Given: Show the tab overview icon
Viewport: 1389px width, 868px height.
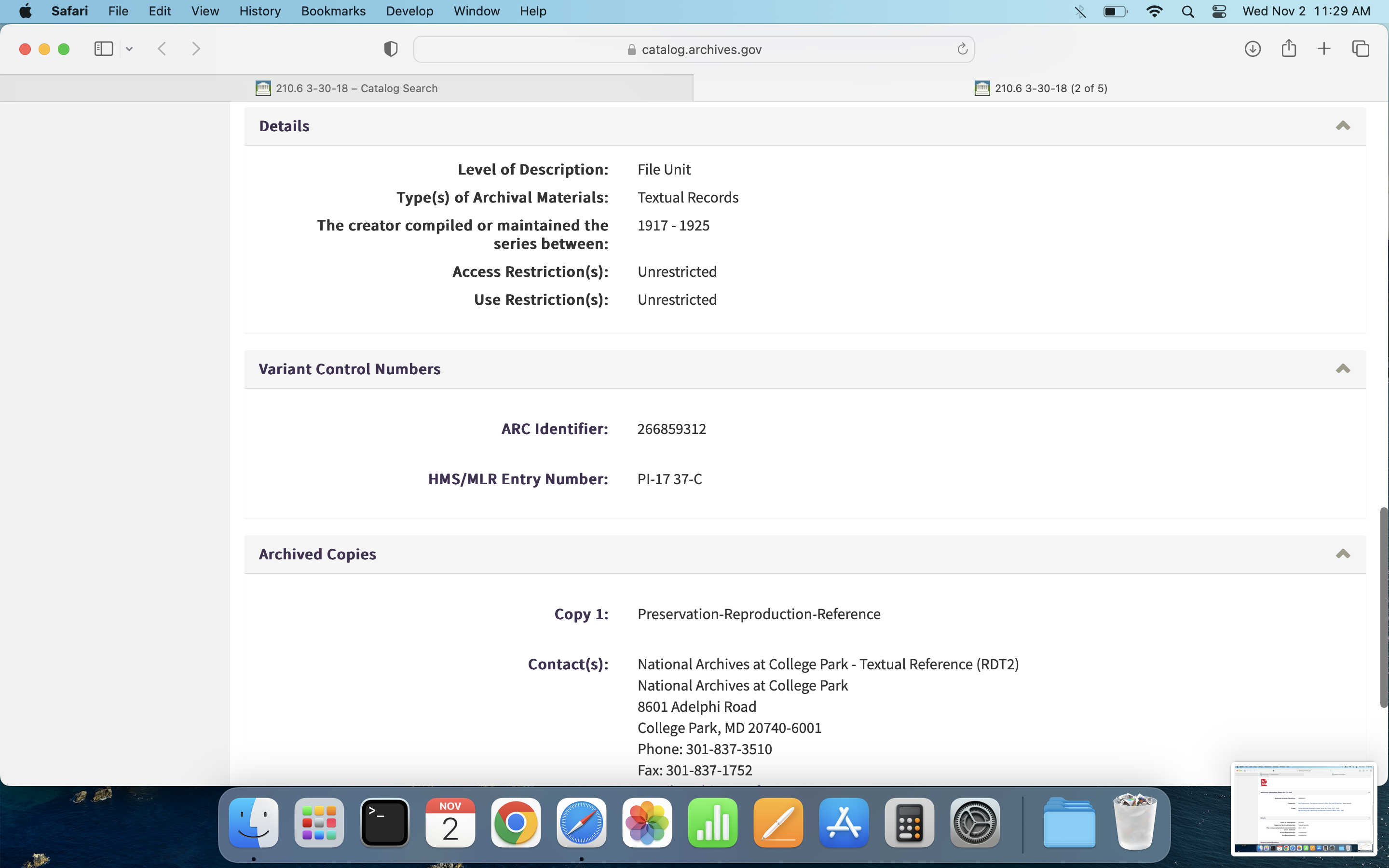Looking at the screenshot, I should point(1361,49).
